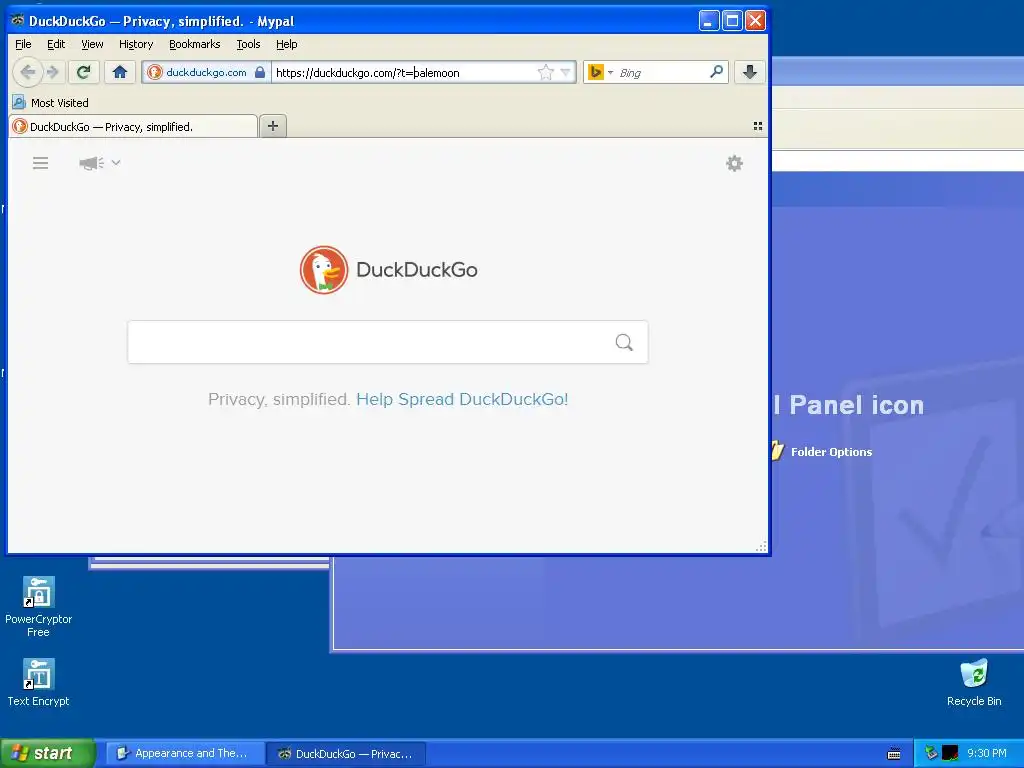Click into the URL address field
The width and height of the screenshot is (1024, 768).
tap(404, 72)
